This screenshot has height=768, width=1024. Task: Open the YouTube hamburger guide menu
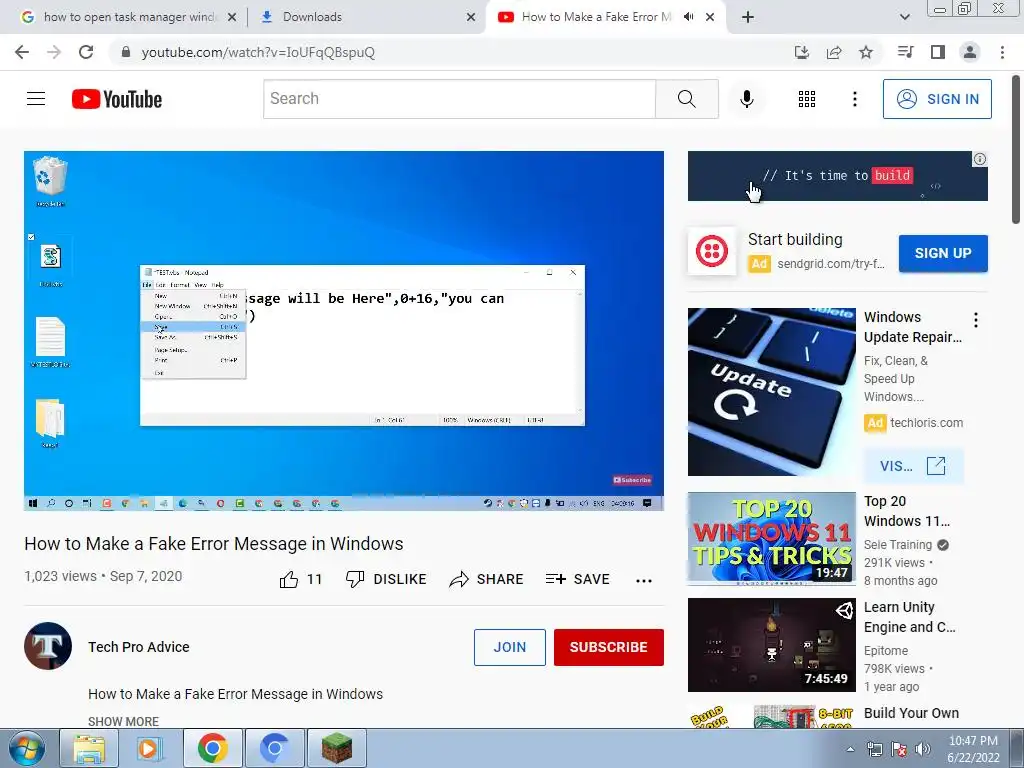pos(36,99)
